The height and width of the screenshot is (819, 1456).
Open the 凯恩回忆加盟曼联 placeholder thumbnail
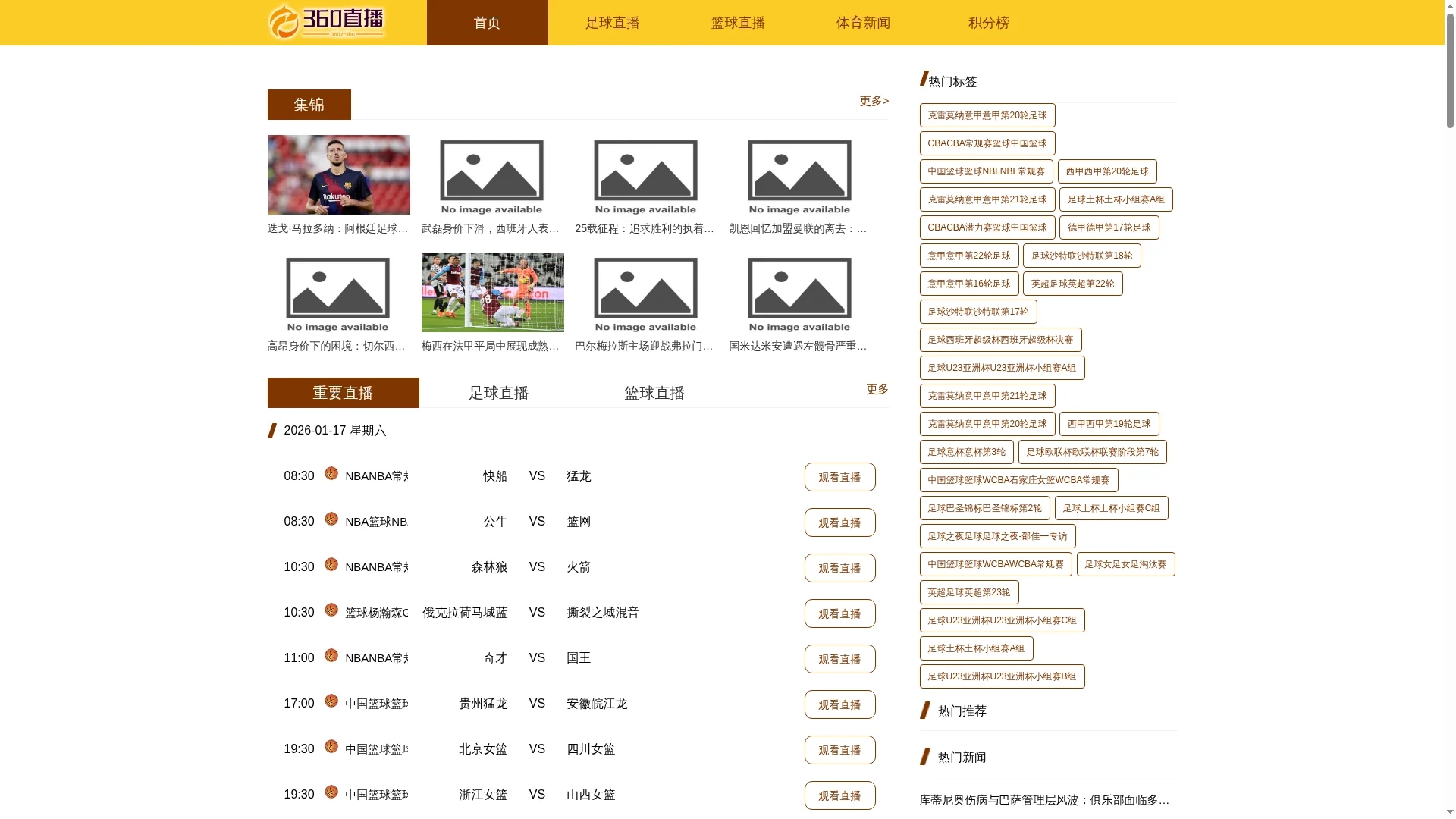800,174
